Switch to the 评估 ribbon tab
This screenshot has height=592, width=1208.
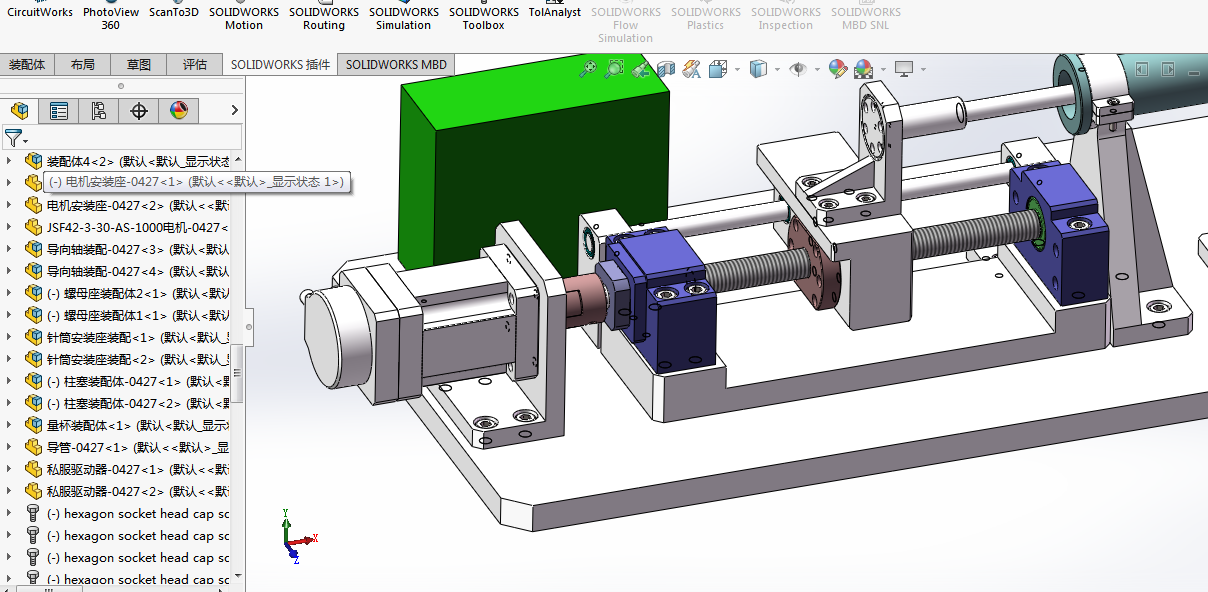[x=195, y=64]
